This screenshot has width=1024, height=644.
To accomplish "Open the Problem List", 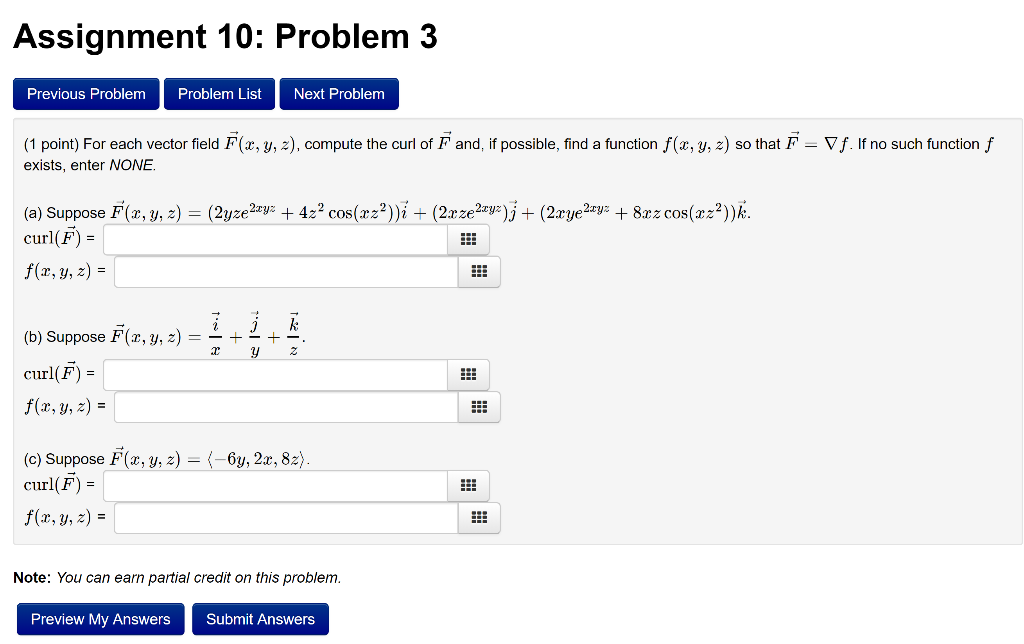I will 219,93.
